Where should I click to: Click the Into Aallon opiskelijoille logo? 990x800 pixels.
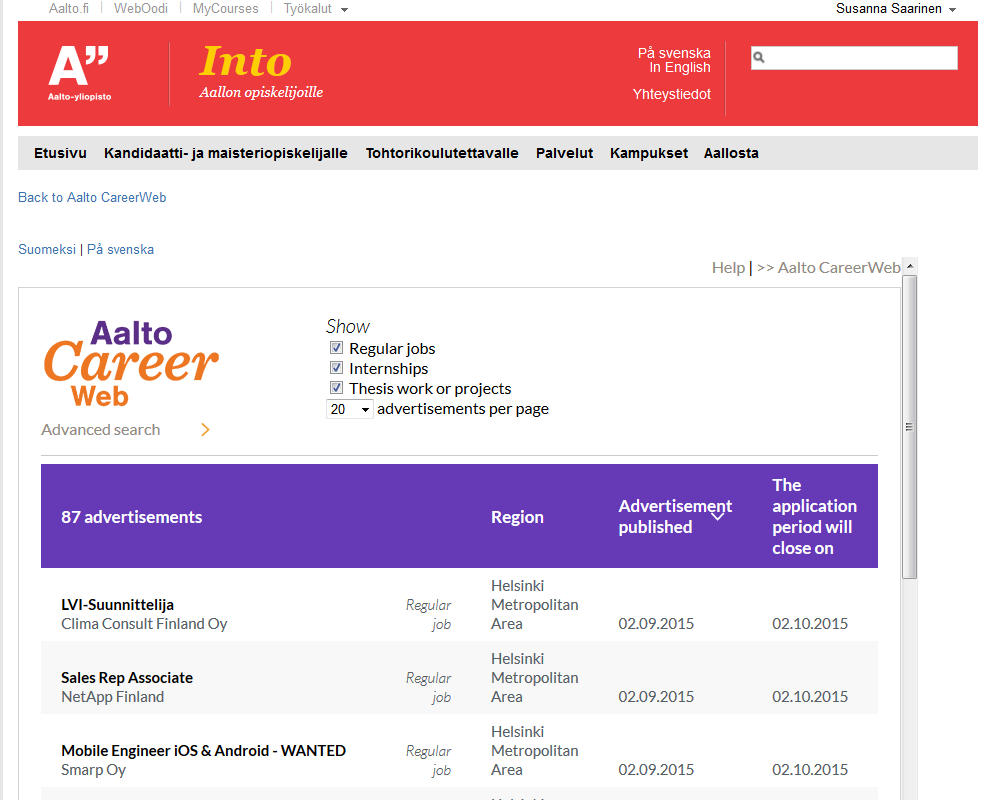click(261, 73)
